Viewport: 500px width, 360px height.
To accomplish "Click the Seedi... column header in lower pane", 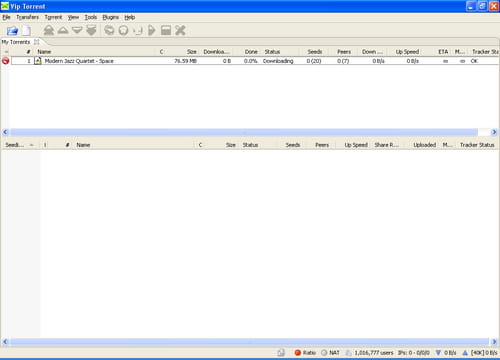I will [15, 145].
